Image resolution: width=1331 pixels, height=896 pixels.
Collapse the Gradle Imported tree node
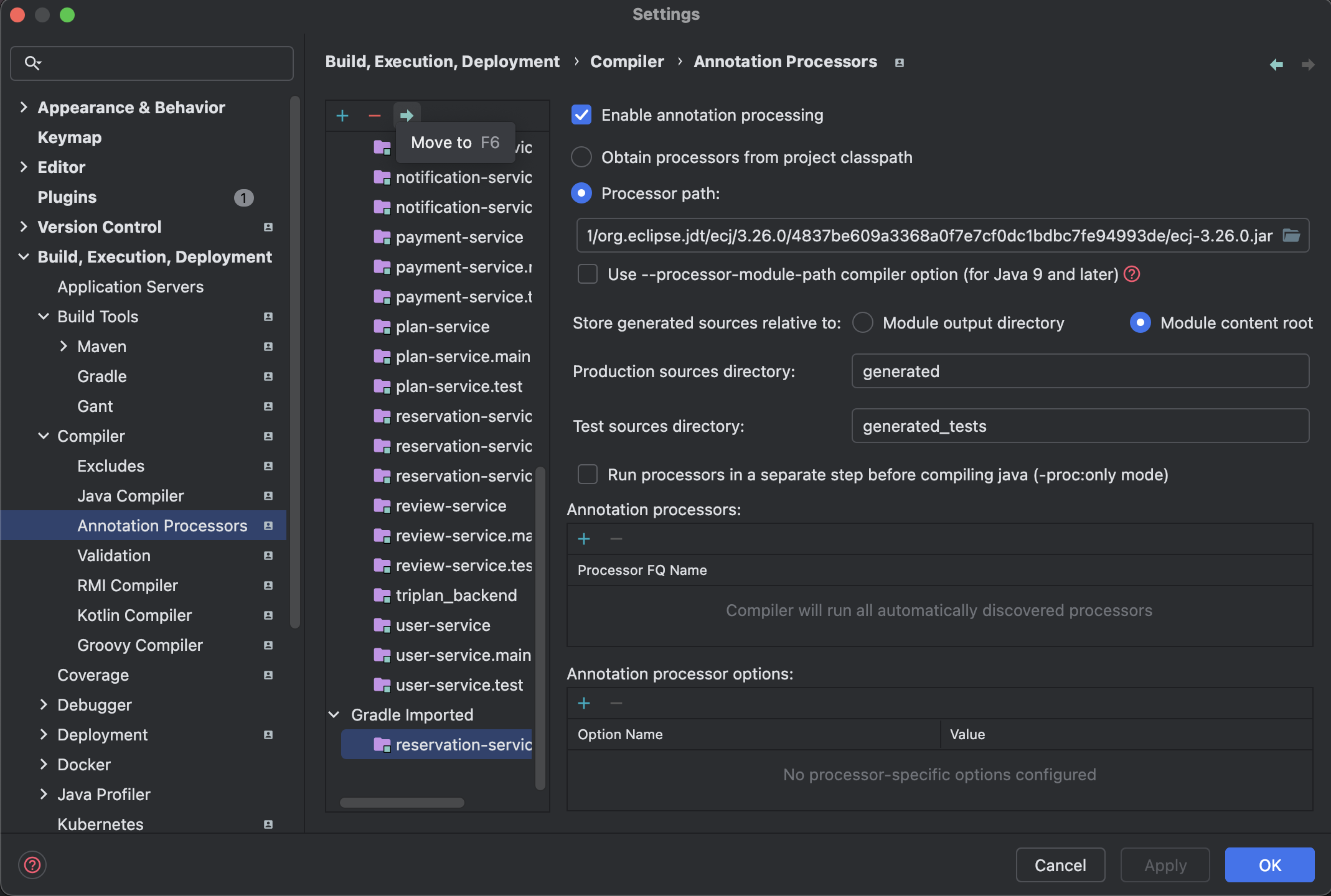334,715
